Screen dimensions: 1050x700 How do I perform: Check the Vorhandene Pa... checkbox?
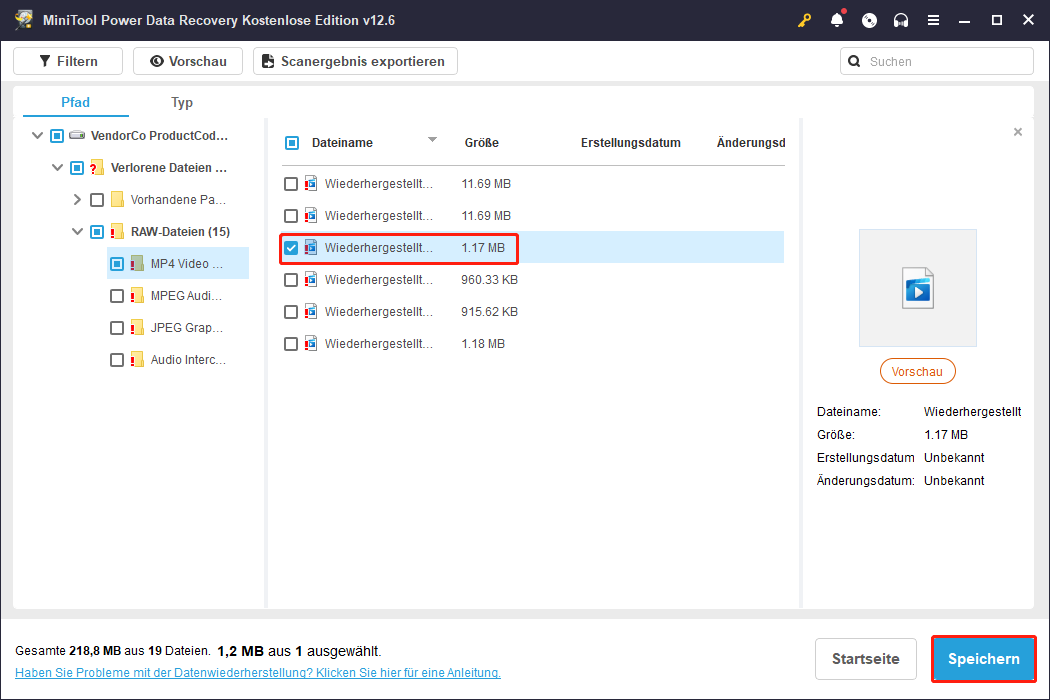97,200
